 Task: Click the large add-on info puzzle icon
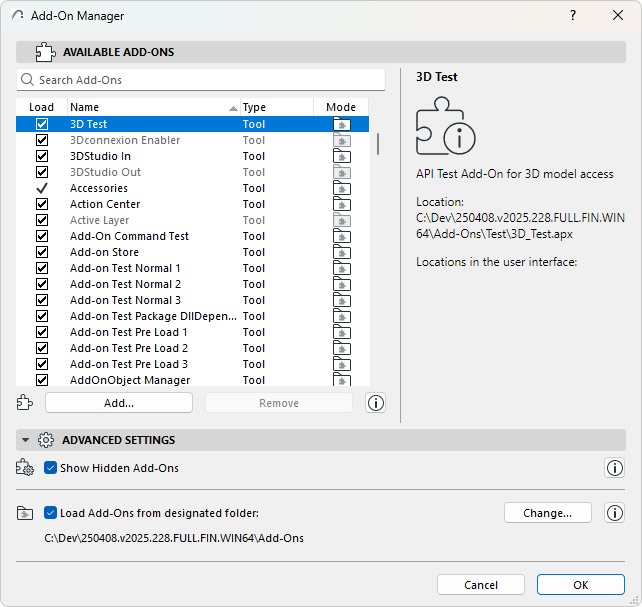445,126
